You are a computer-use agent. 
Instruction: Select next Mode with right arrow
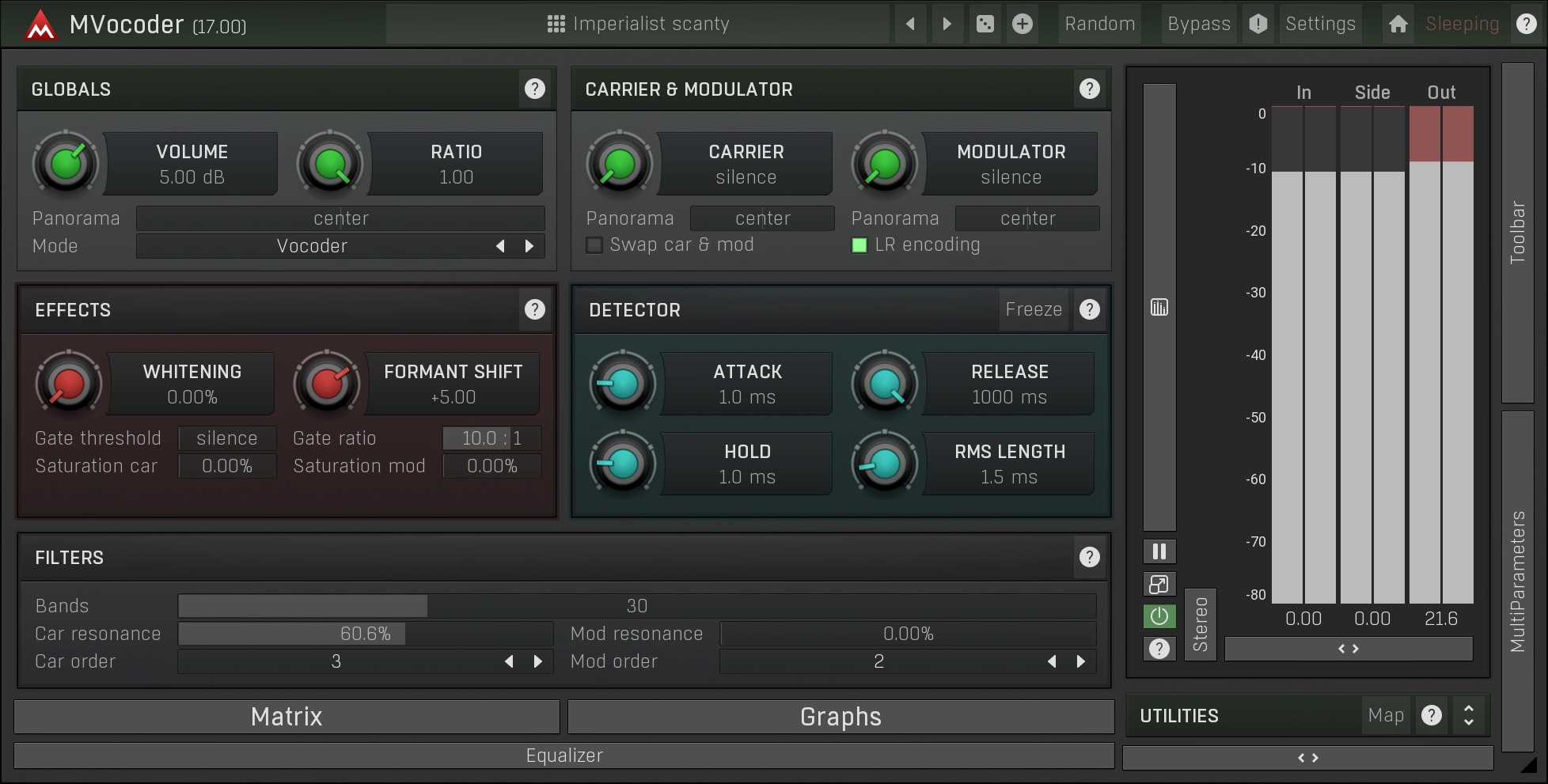529,246
